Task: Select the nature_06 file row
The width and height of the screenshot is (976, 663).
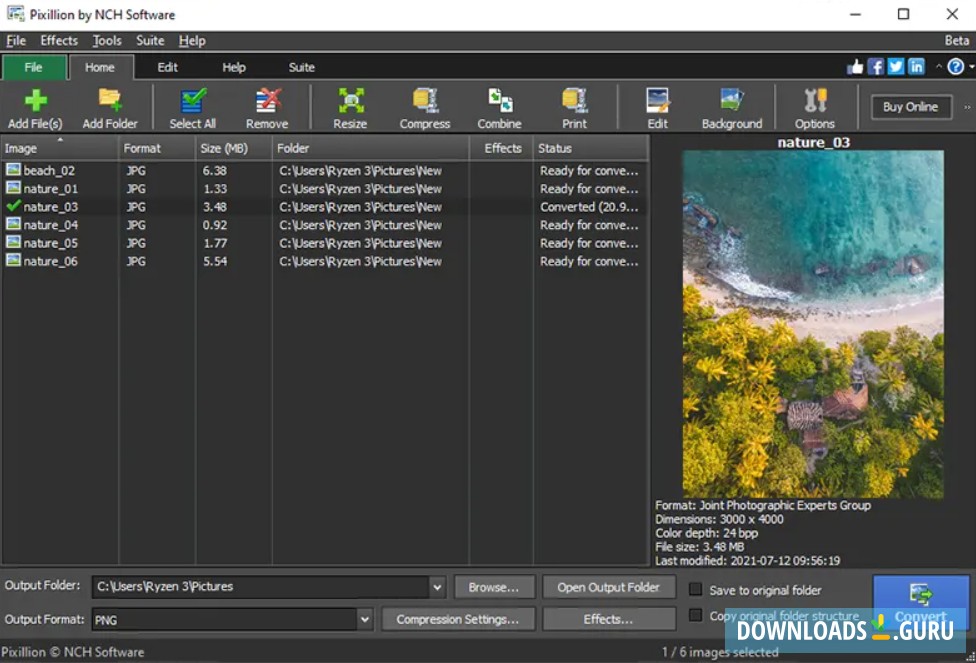Action: point(50,261)
